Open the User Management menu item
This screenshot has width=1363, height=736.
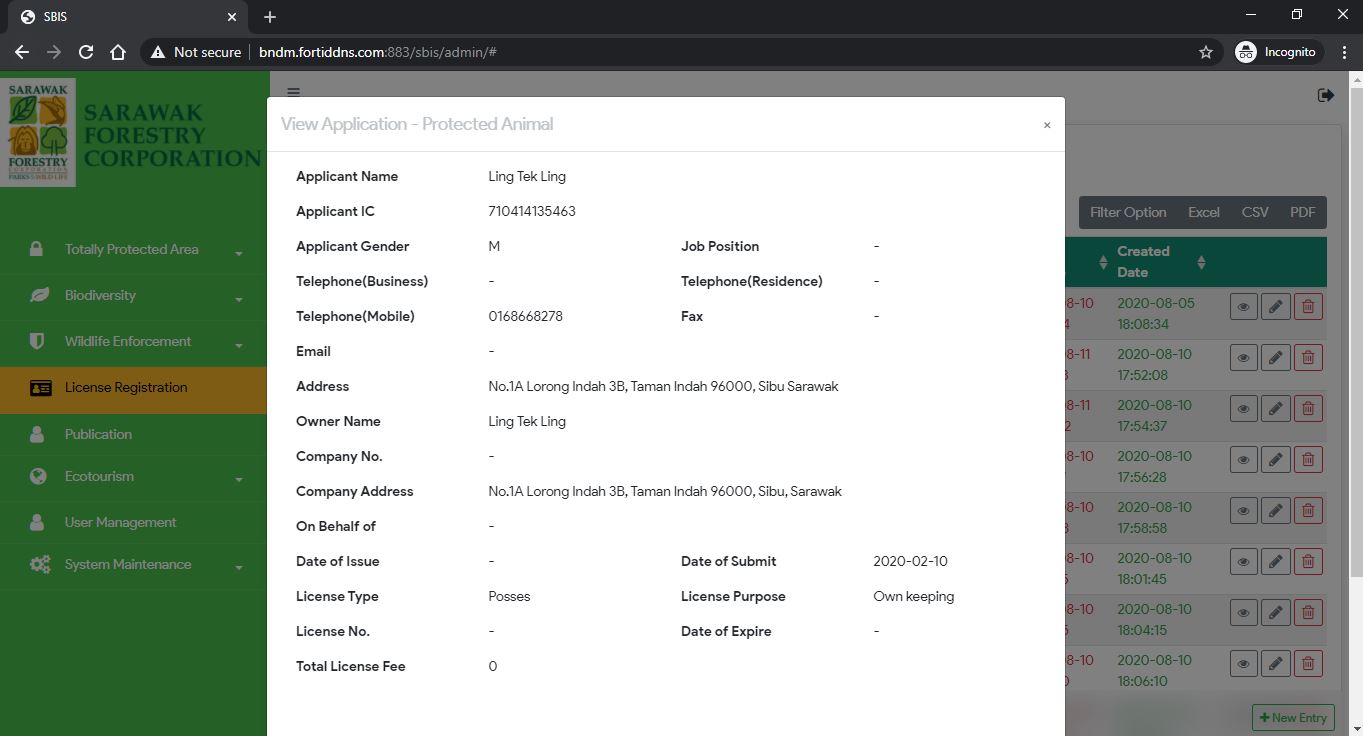pos(120,523)
